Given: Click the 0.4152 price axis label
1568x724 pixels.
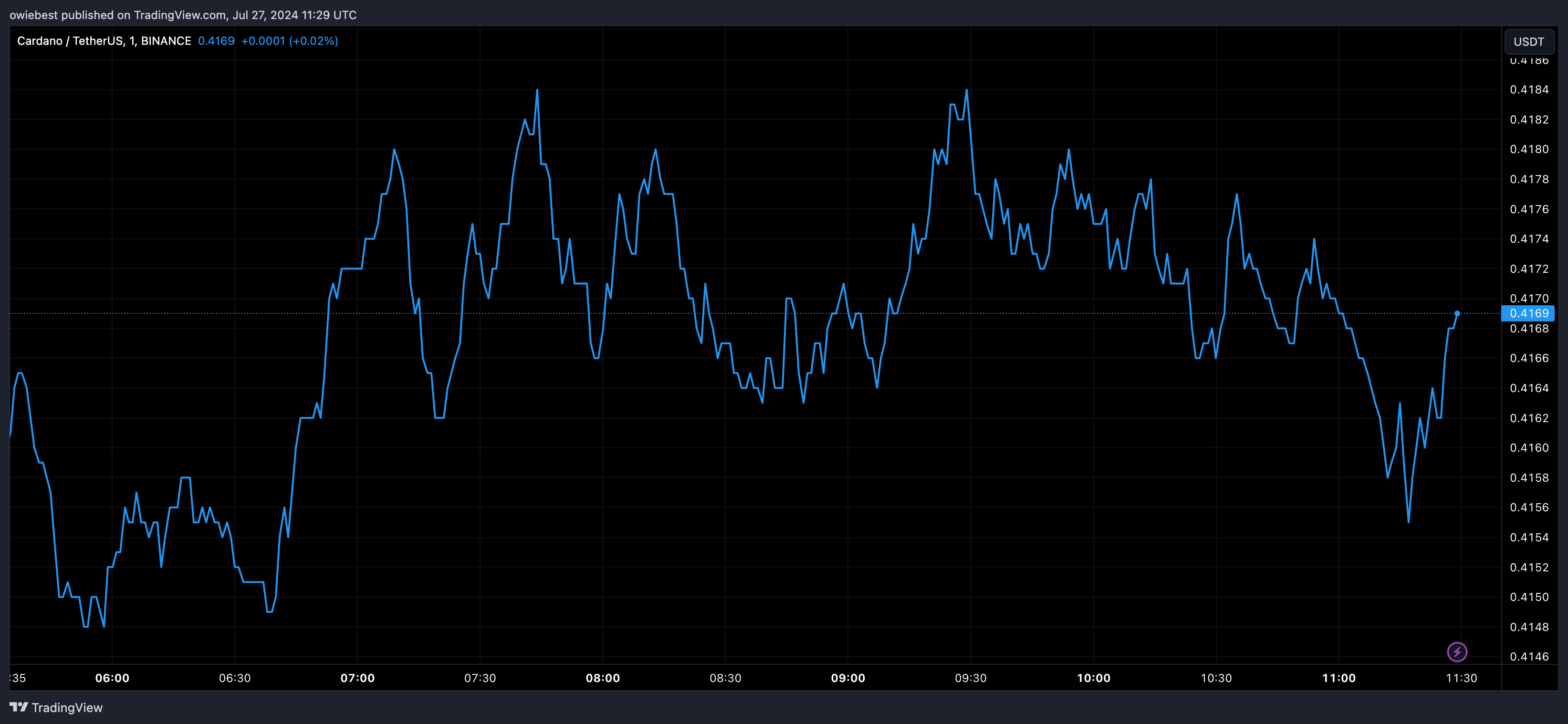Looking at the screenshot, I should [1529, 567].
